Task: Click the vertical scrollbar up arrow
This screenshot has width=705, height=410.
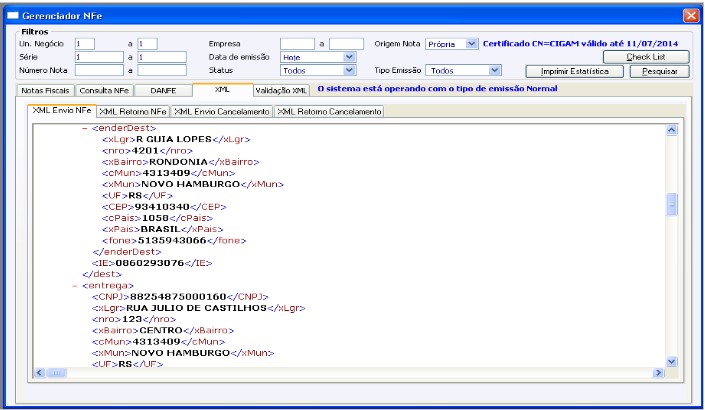Action: [x=671, y=130]
